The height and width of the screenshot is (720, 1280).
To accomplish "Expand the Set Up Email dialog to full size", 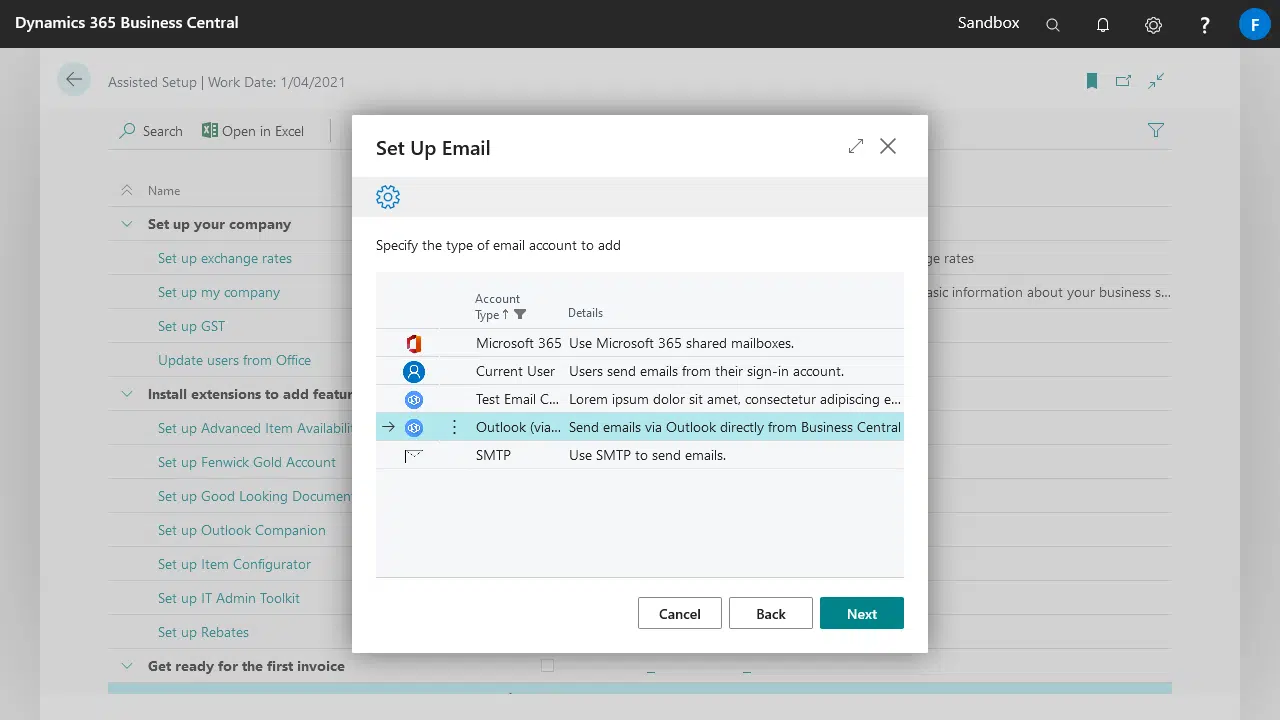I will (x=855, y=147).
